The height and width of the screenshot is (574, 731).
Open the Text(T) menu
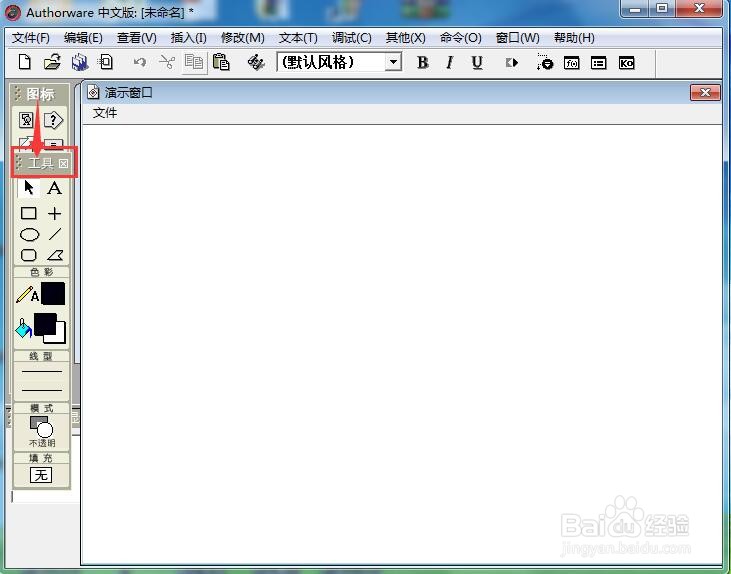(x=298, y=38)
